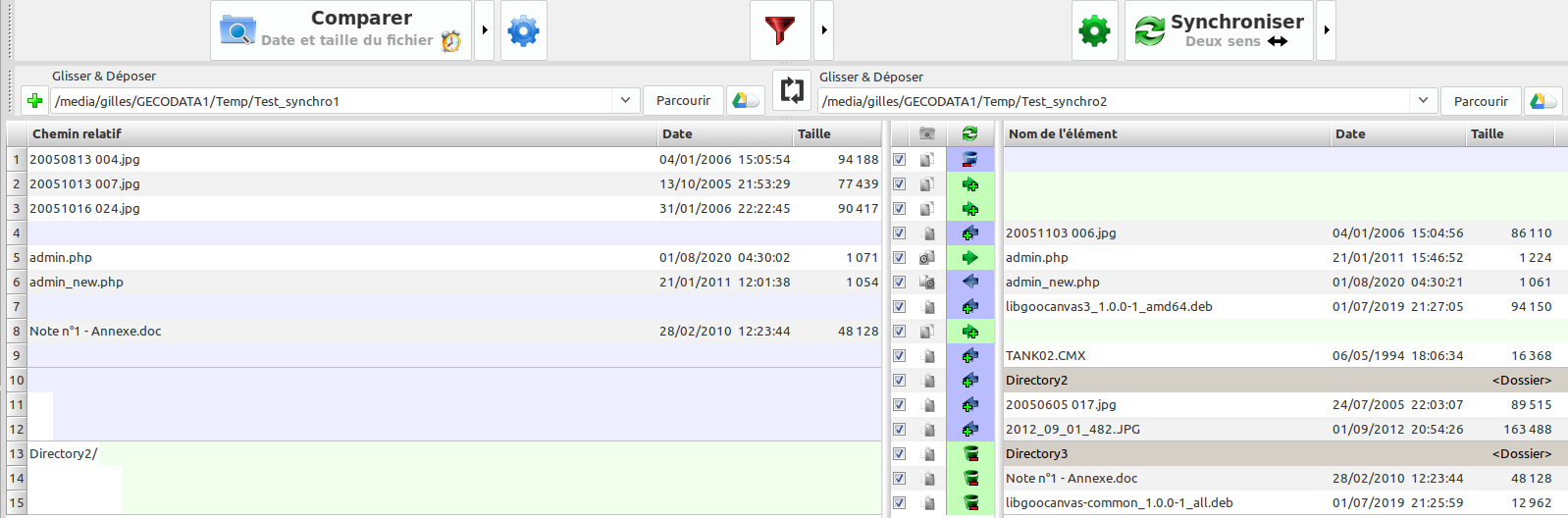1568x518 pixels.
Task: Select libgoocanvas-common_1.0.0-1_all.deb in the right panel
Action: point(1119,502)
